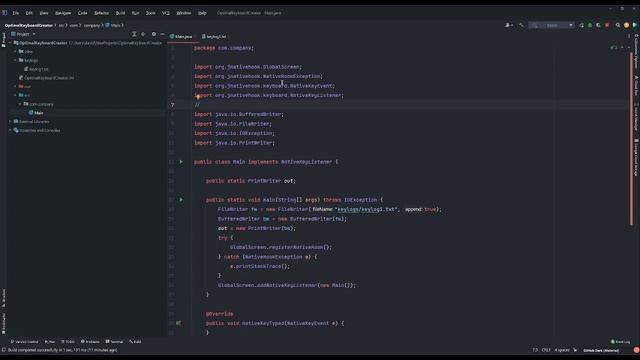Expand the out folder

pos(16,87)
